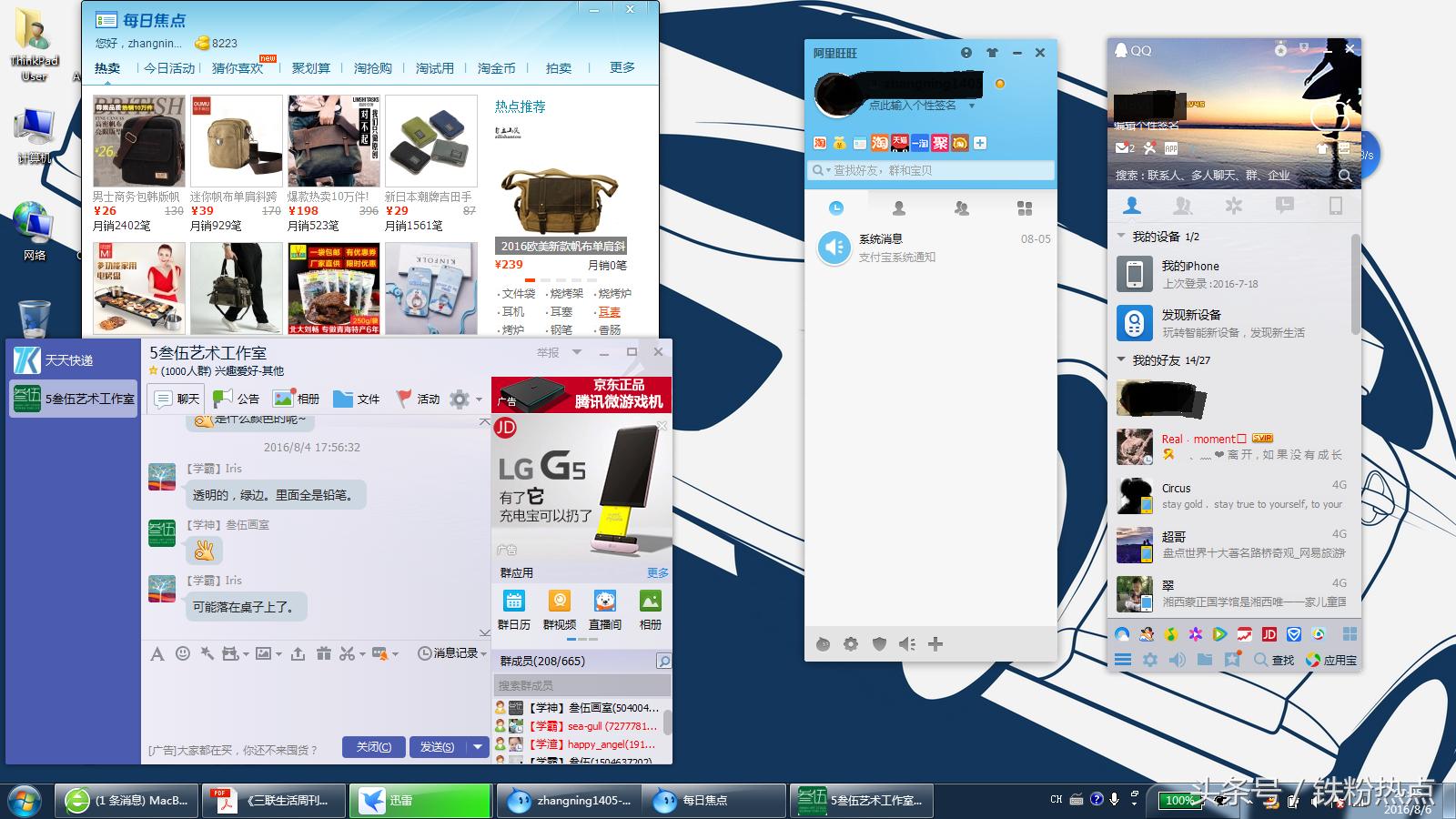The width and height of the screenshot is (1456, 819).
Task: Open QQ settings with the gear icon
Action: [1149, 660]
